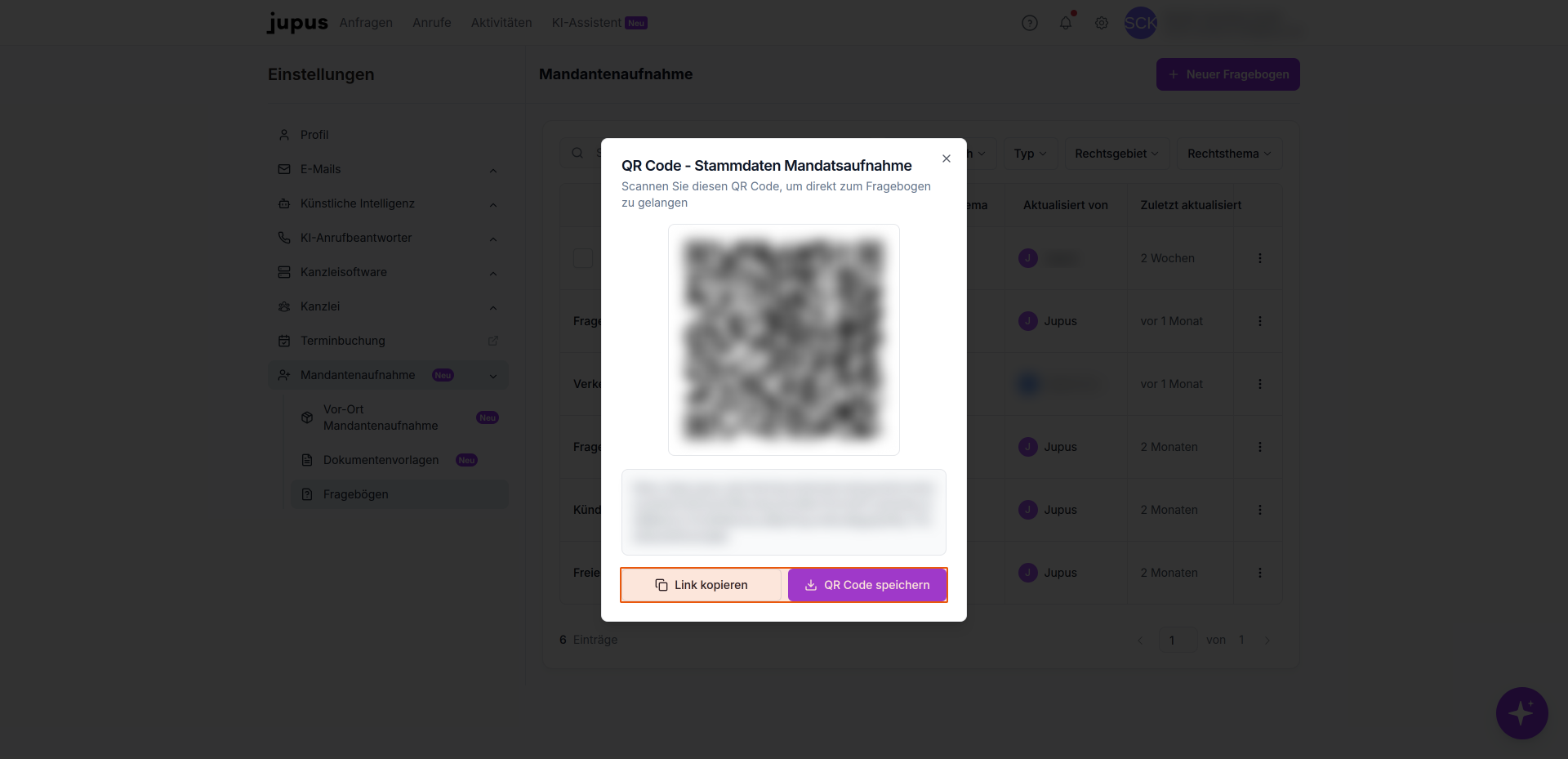Open the SCK user avatar menu
The width and height of the screenshot is (1568, 759).
1141,23
